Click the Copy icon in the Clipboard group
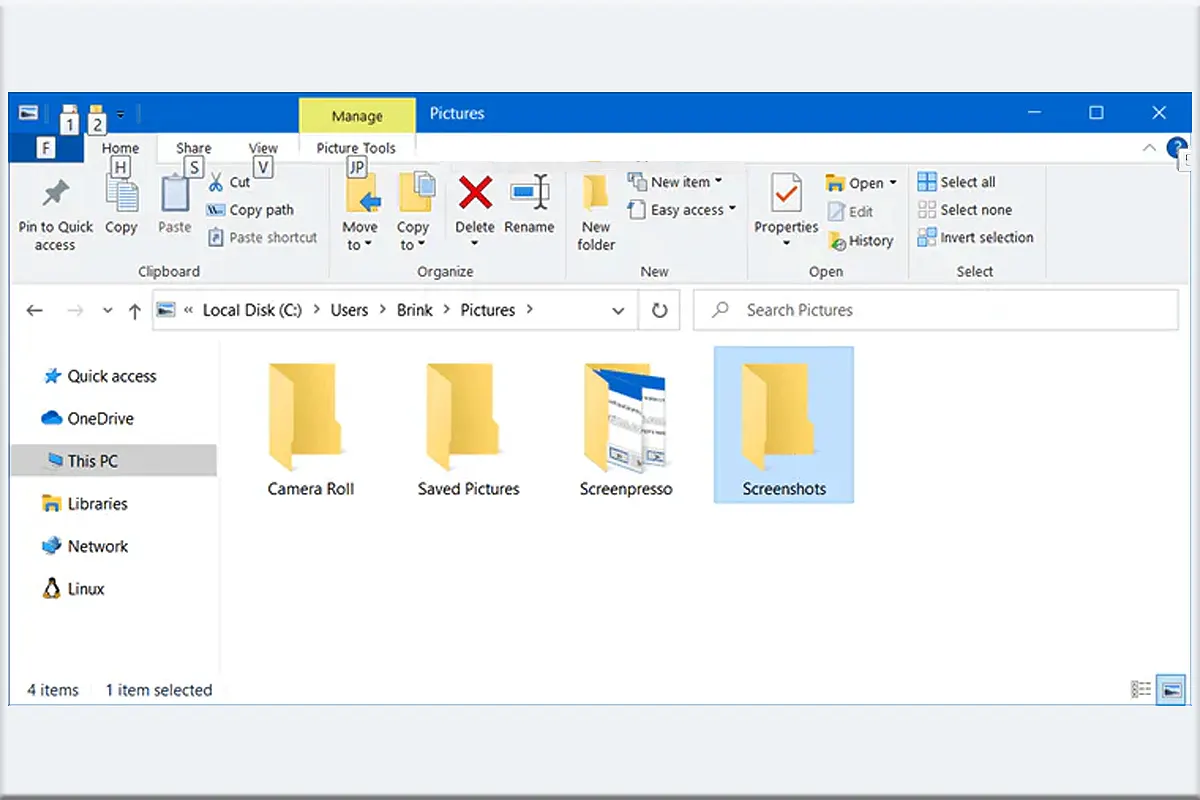Screen dimensions: 1200x800 pyautogui.click(x=121, y=200)
